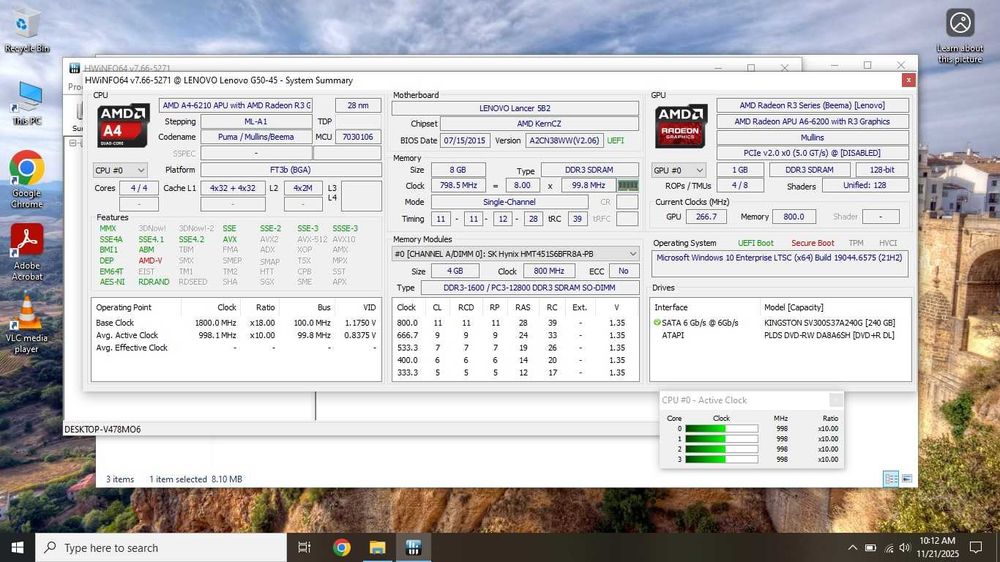Click the AMD Radeon R3 Series (Beema) field
1000x562 pixels.
point(812,105)
